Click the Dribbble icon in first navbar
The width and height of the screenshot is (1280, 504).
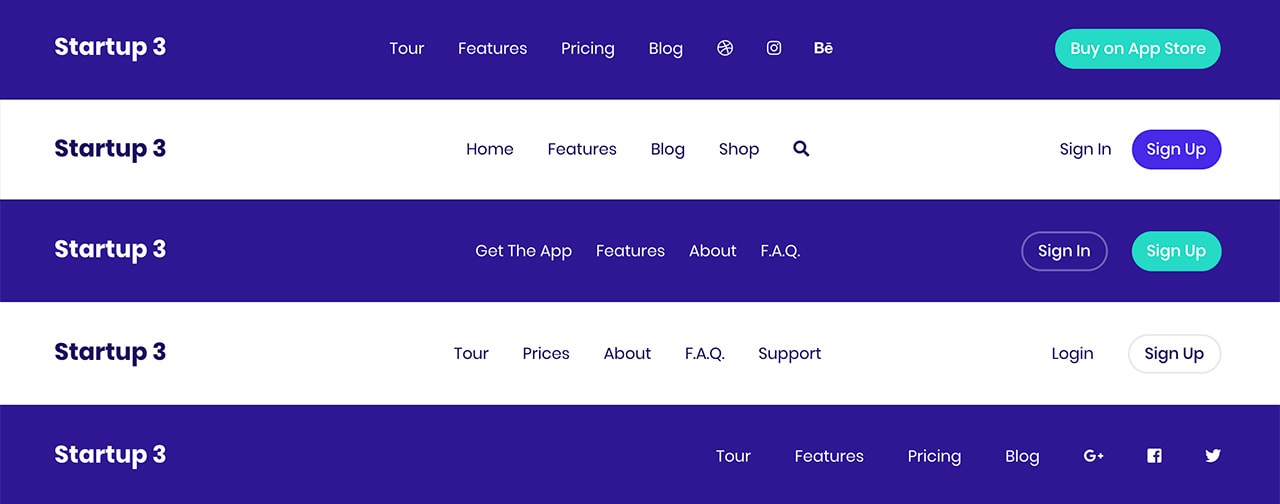pyautogui.click(x=725, y=48)
